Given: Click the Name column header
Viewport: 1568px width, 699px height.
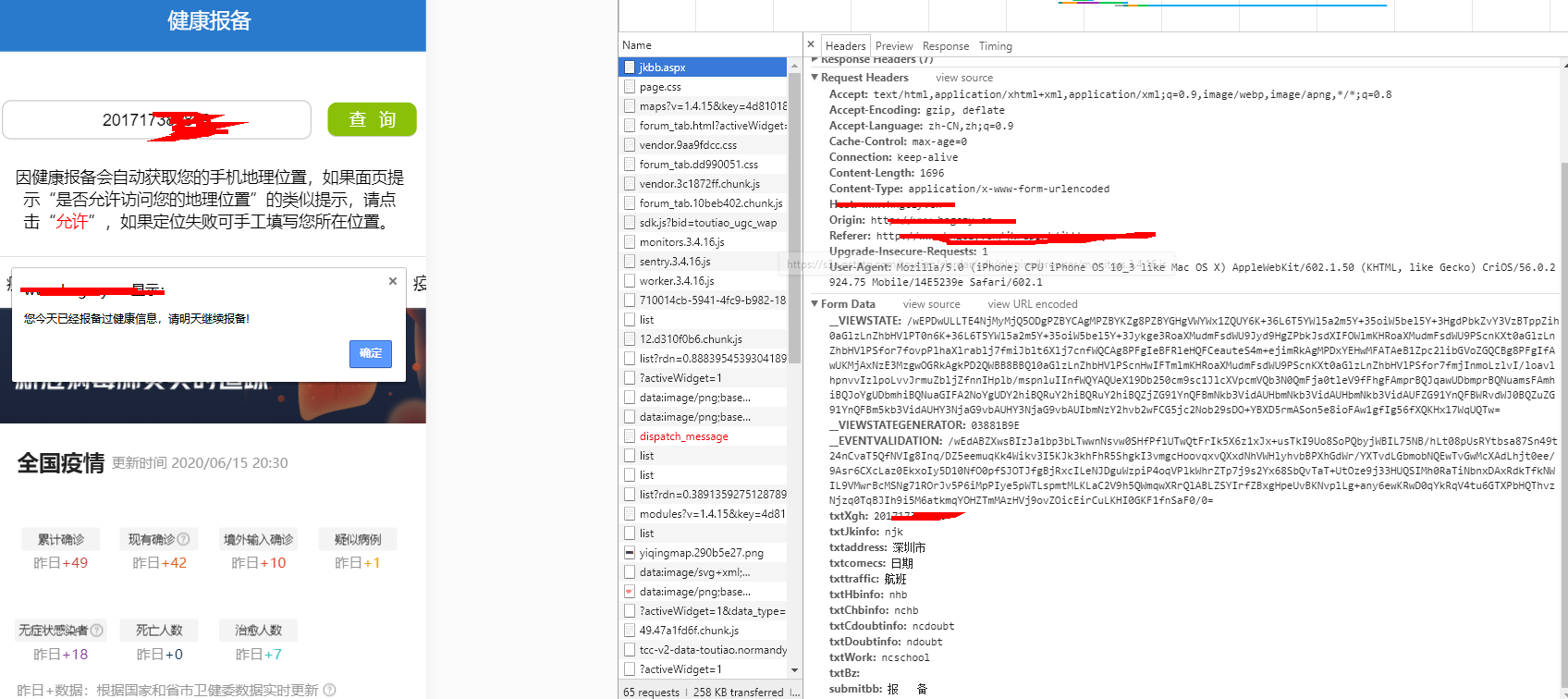Looking at the screenshot, I should coord(710,45).
